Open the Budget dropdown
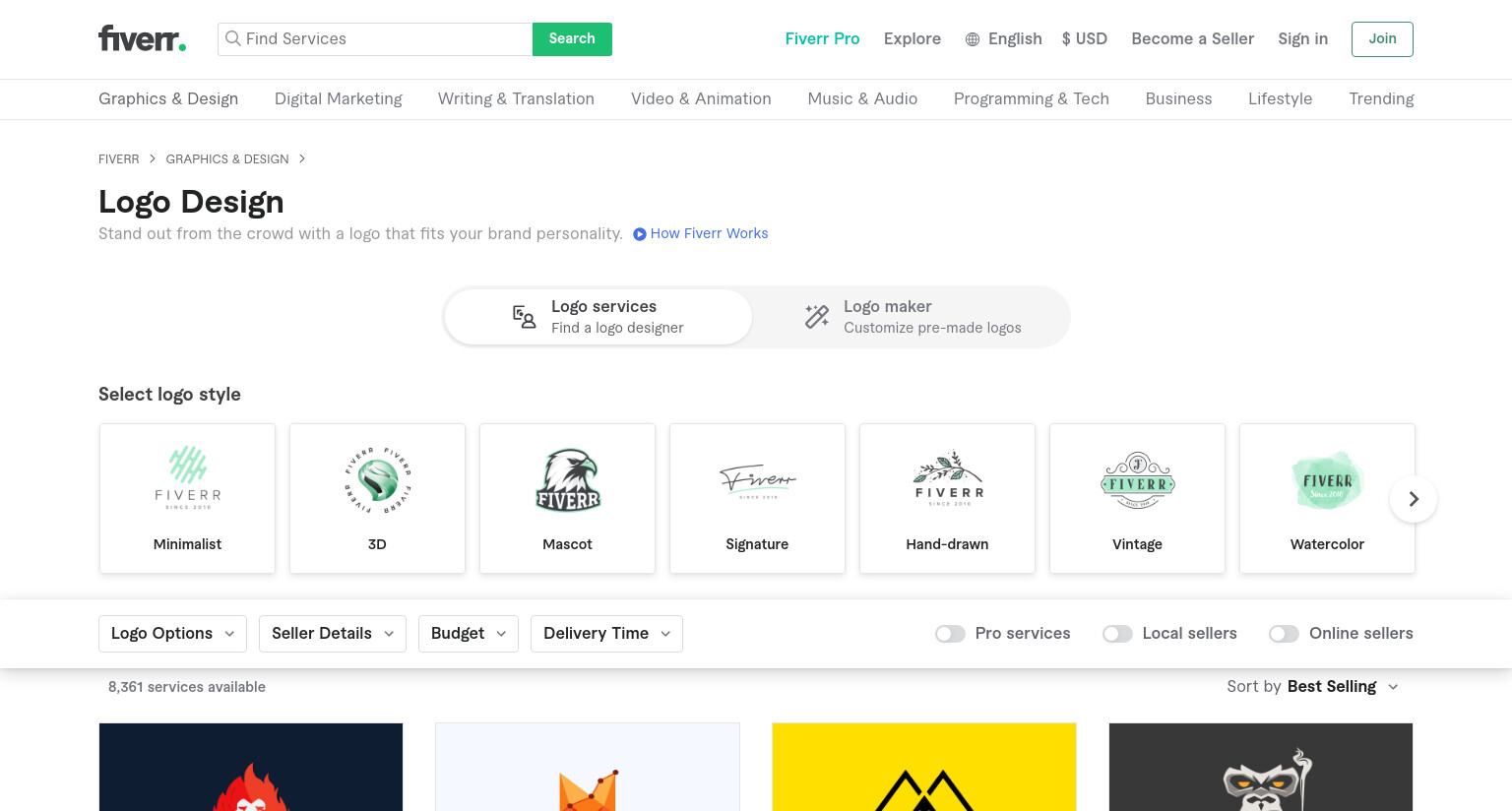1512x811 pixels. pos(469,634)
